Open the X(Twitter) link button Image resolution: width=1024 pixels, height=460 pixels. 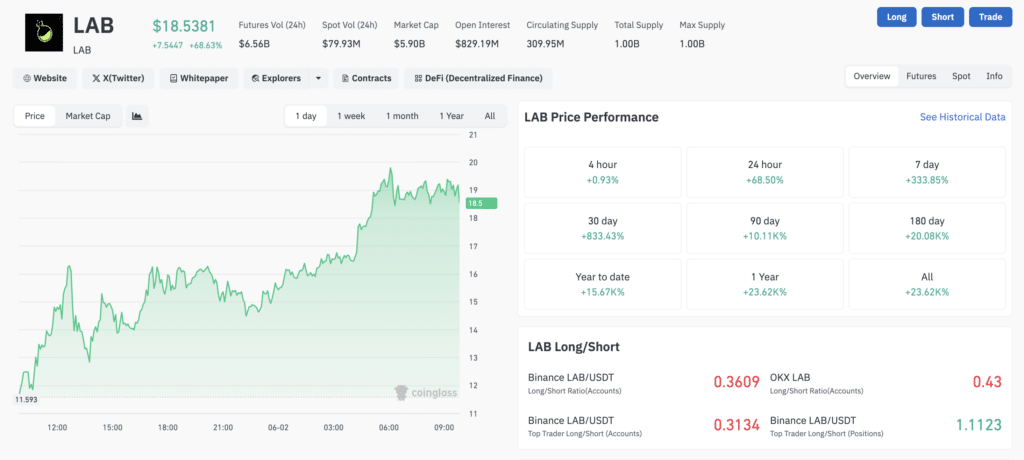(118, 78)
